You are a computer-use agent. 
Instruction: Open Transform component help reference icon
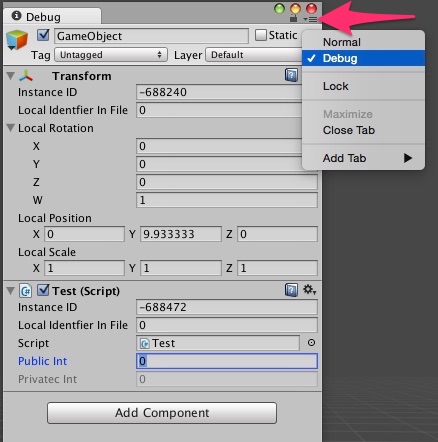tap(291, 75)
